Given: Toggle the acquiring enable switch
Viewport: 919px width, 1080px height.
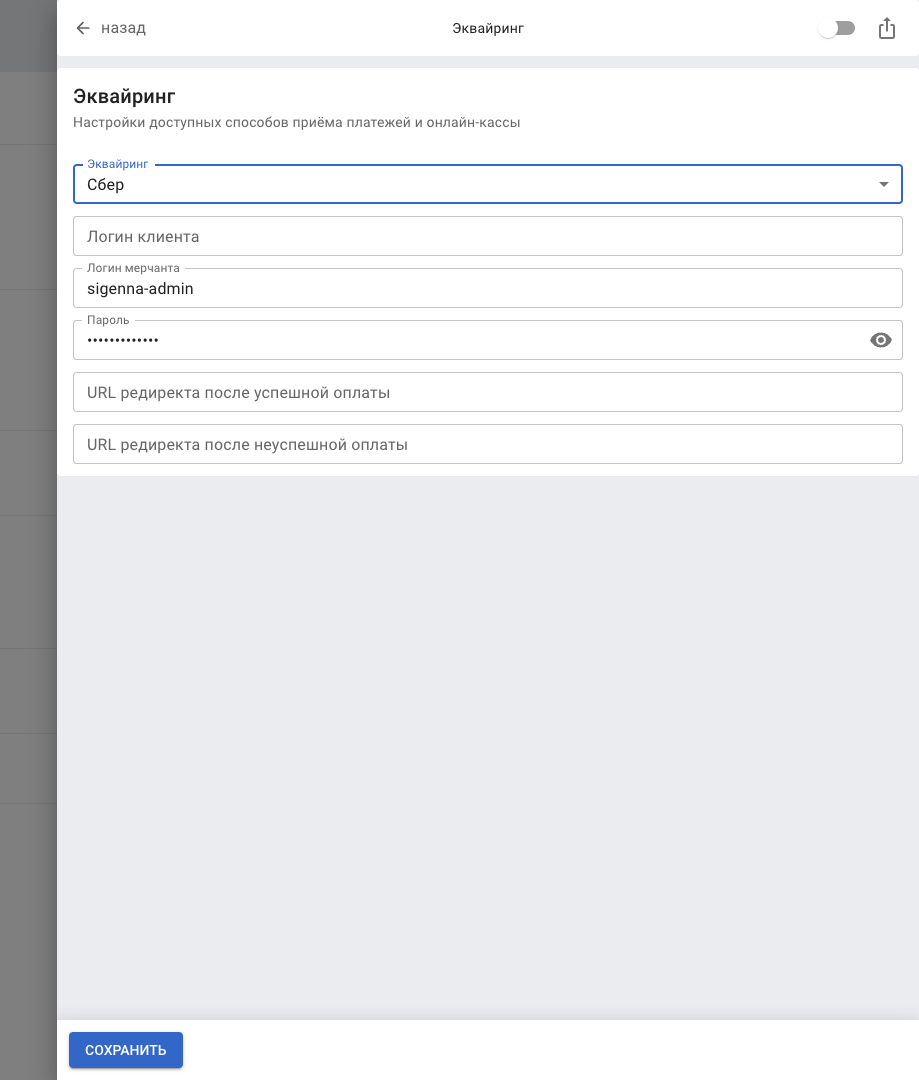Looking at the screenshot, I should click(836, 29).
